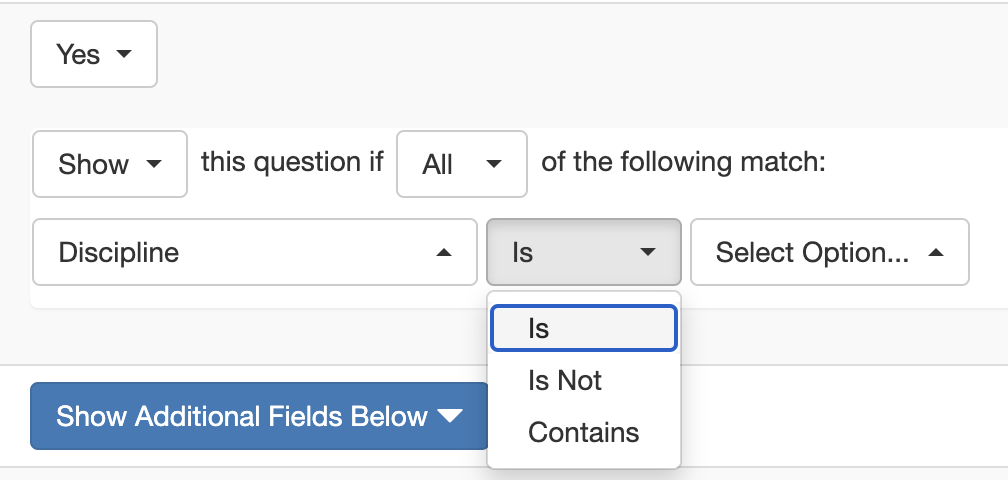This screenshot has height=480, width=1008.
Task: Expand the All match-type dropdown
Action: [x=462, y=164]
